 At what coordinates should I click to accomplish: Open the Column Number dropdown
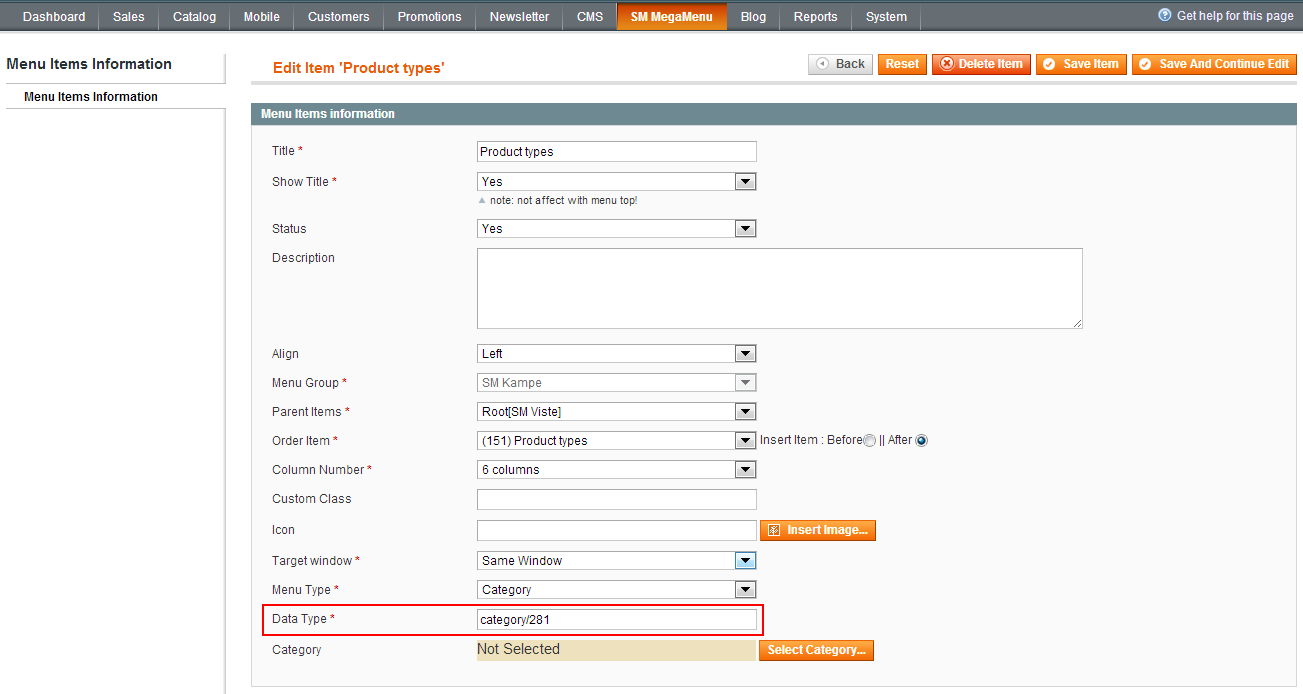click(617, 470)
